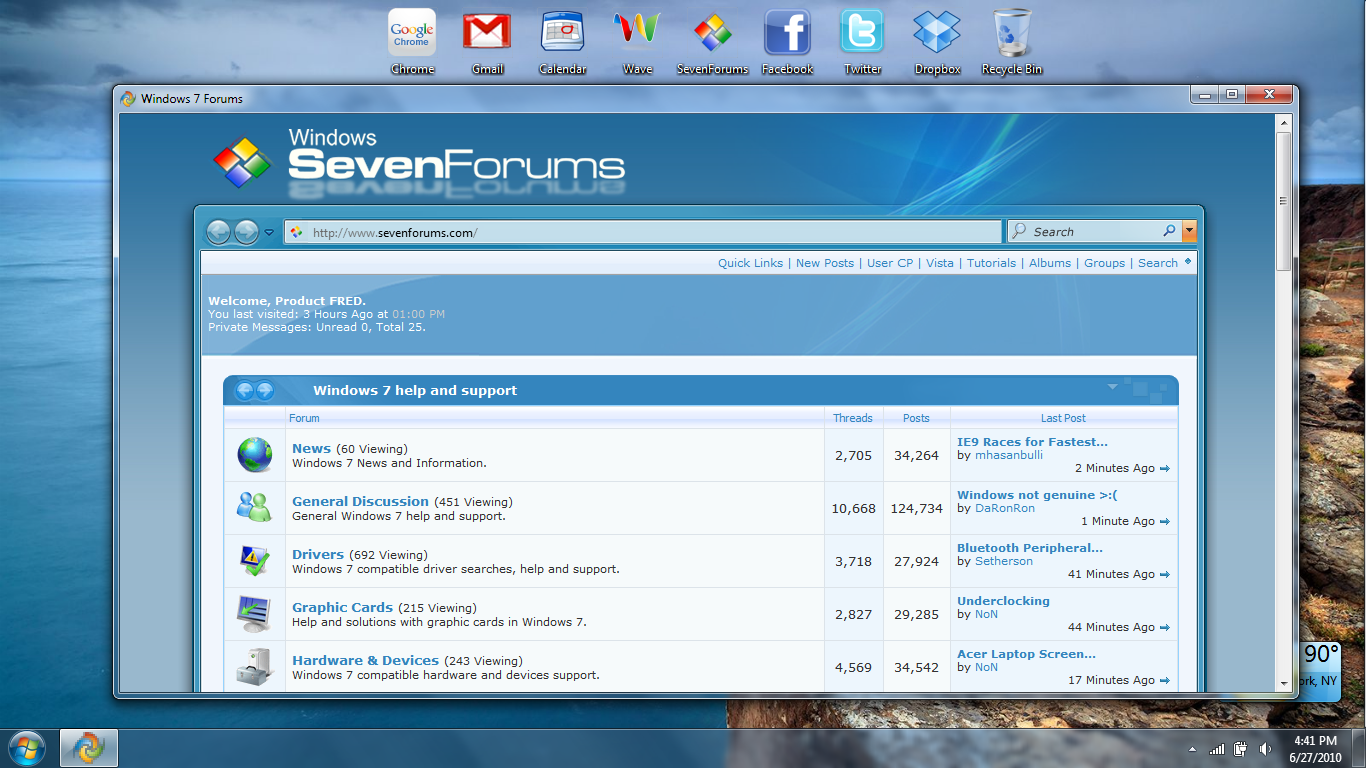This screenshot has width=1366, height=768.
Task: Open the navbar Search menu
Action: (1158, 263)
